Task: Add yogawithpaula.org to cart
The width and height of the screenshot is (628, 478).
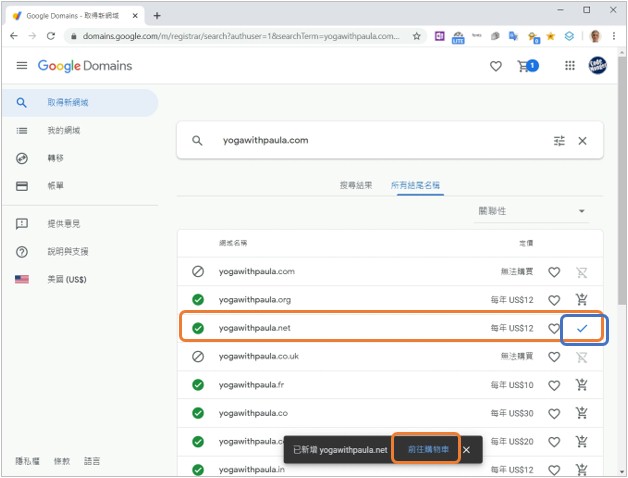Action: tap(582, 299)
